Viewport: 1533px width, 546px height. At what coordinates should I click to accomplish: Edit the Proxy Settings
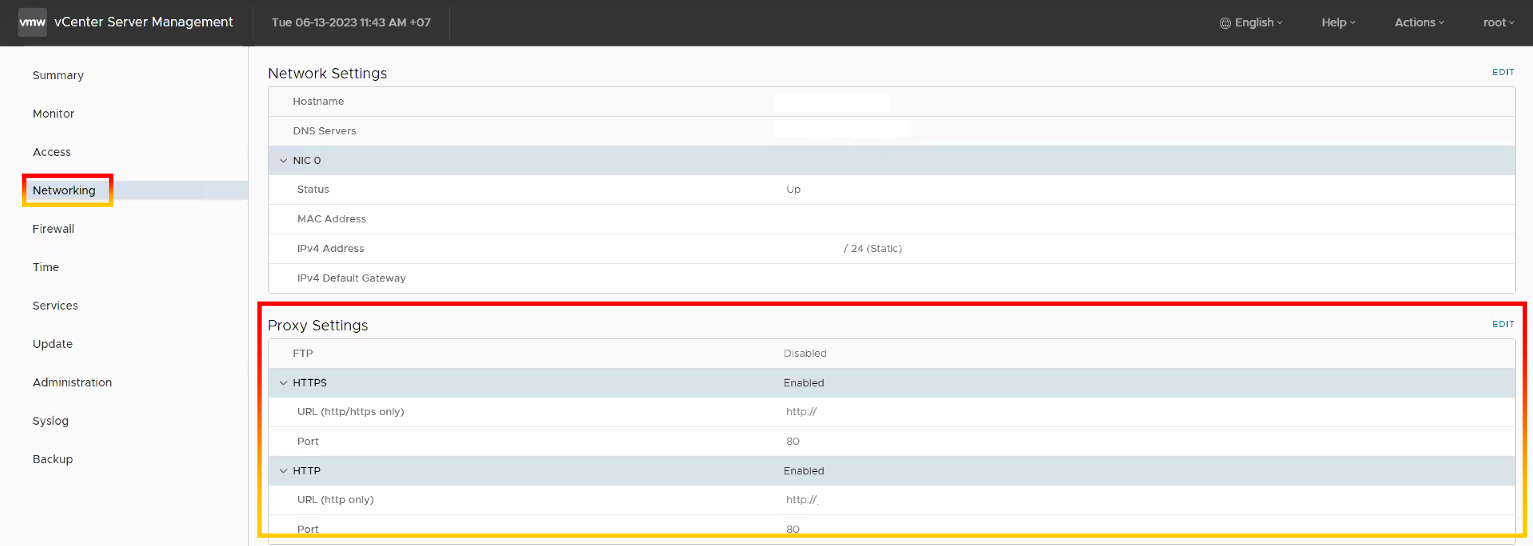click(1503, 325)
